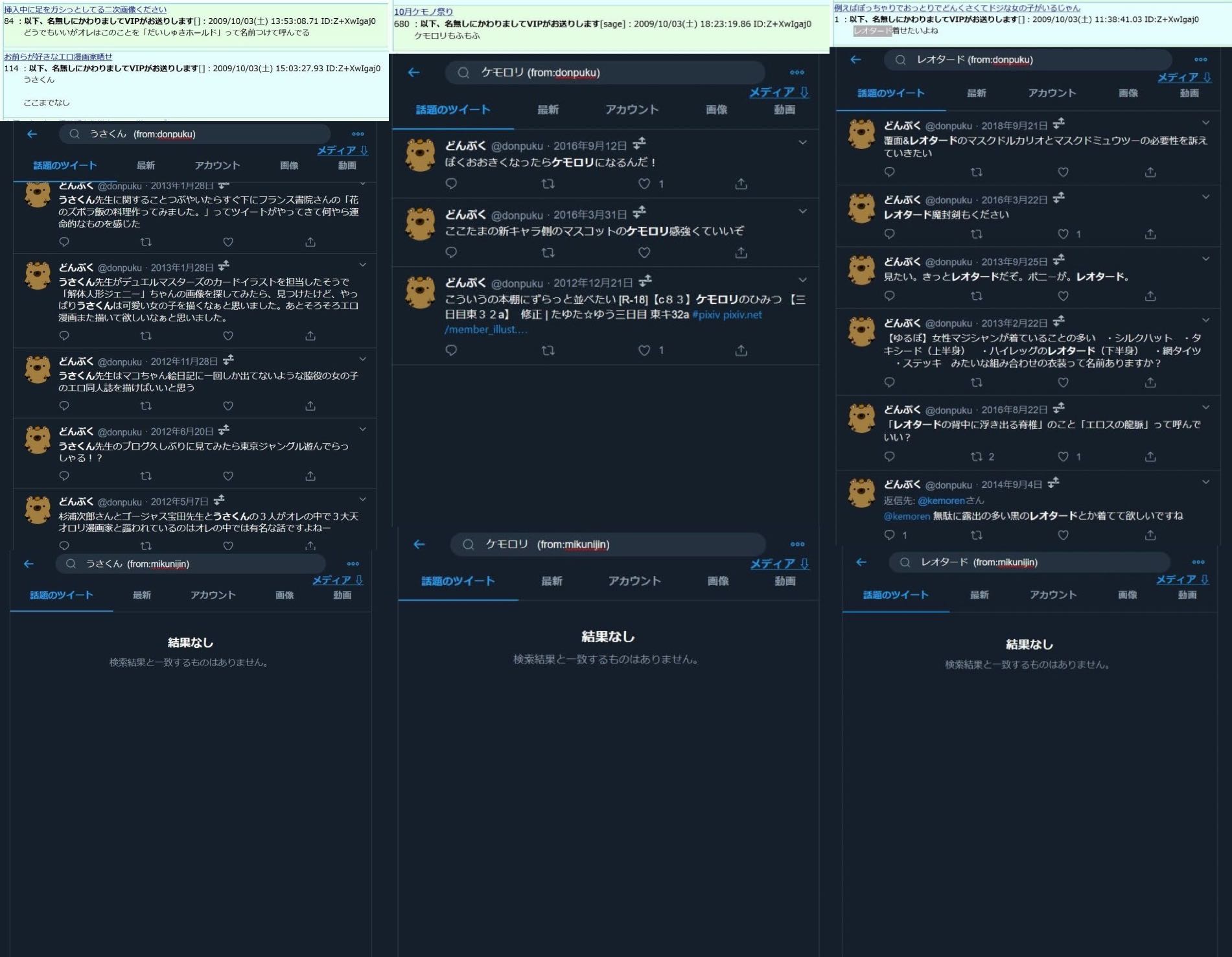Open 画像 tab in レオタード (from:mikunijin) results
The width and height of the screenshot is (1232, 957).
pos(1127,595)
